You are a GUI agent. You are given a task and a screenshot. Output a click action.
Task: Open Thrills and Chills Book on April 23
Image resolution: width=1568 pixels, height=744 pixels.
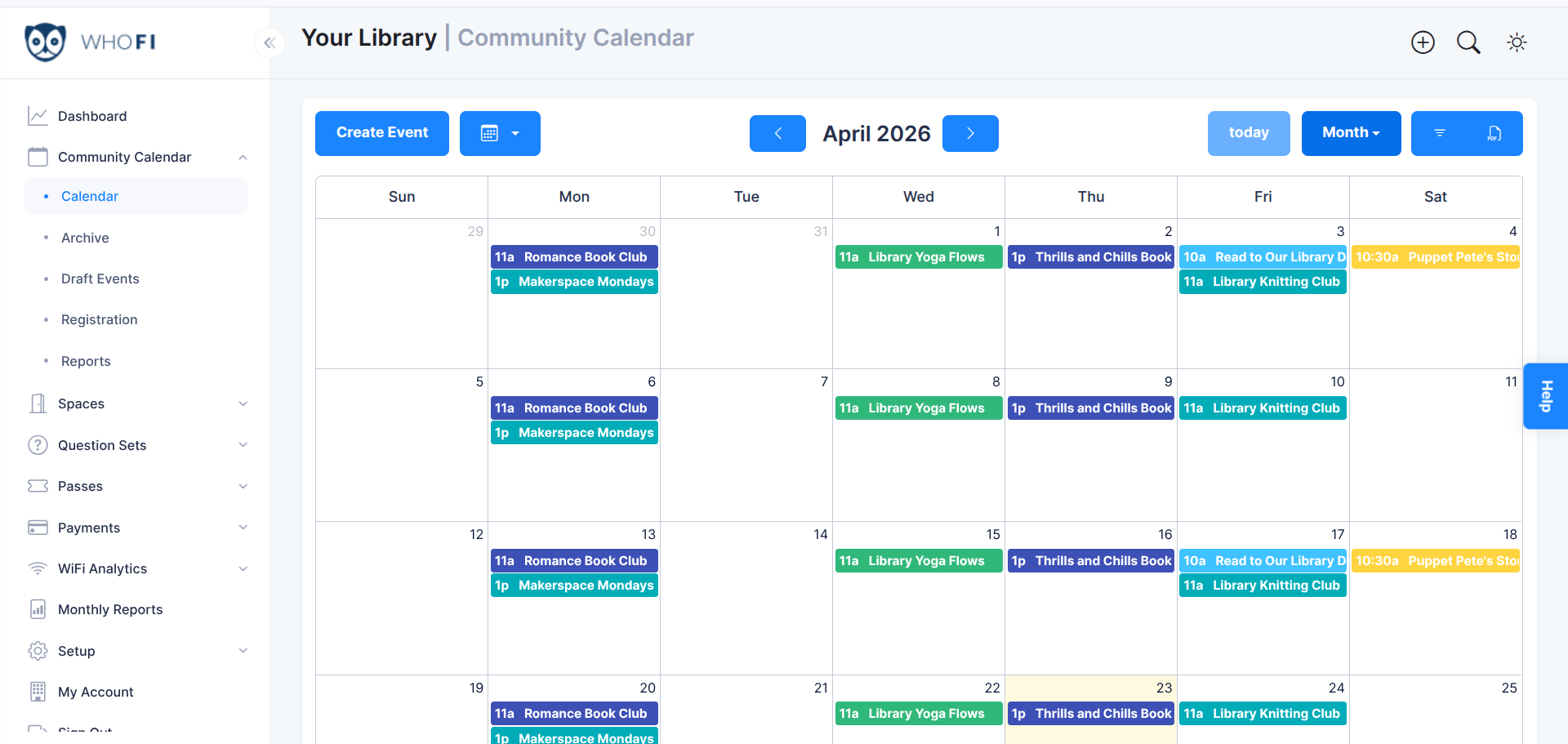[1091, 714]
